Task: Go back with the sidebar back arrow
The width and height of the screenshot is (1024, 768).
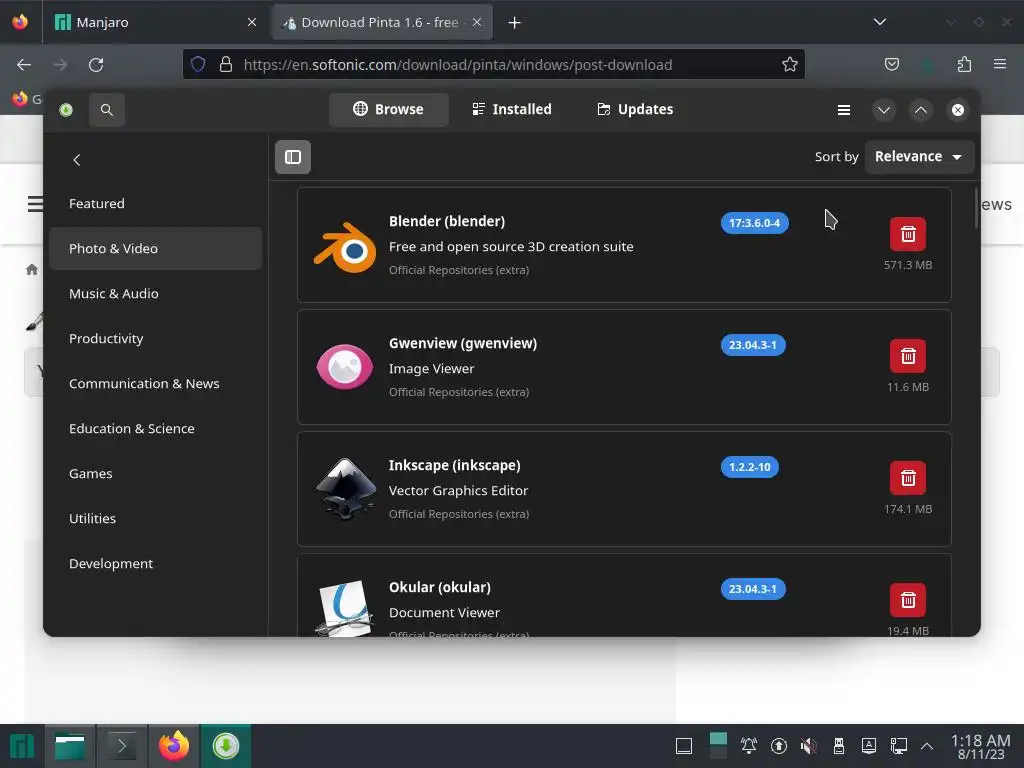Action: point(77,160)
